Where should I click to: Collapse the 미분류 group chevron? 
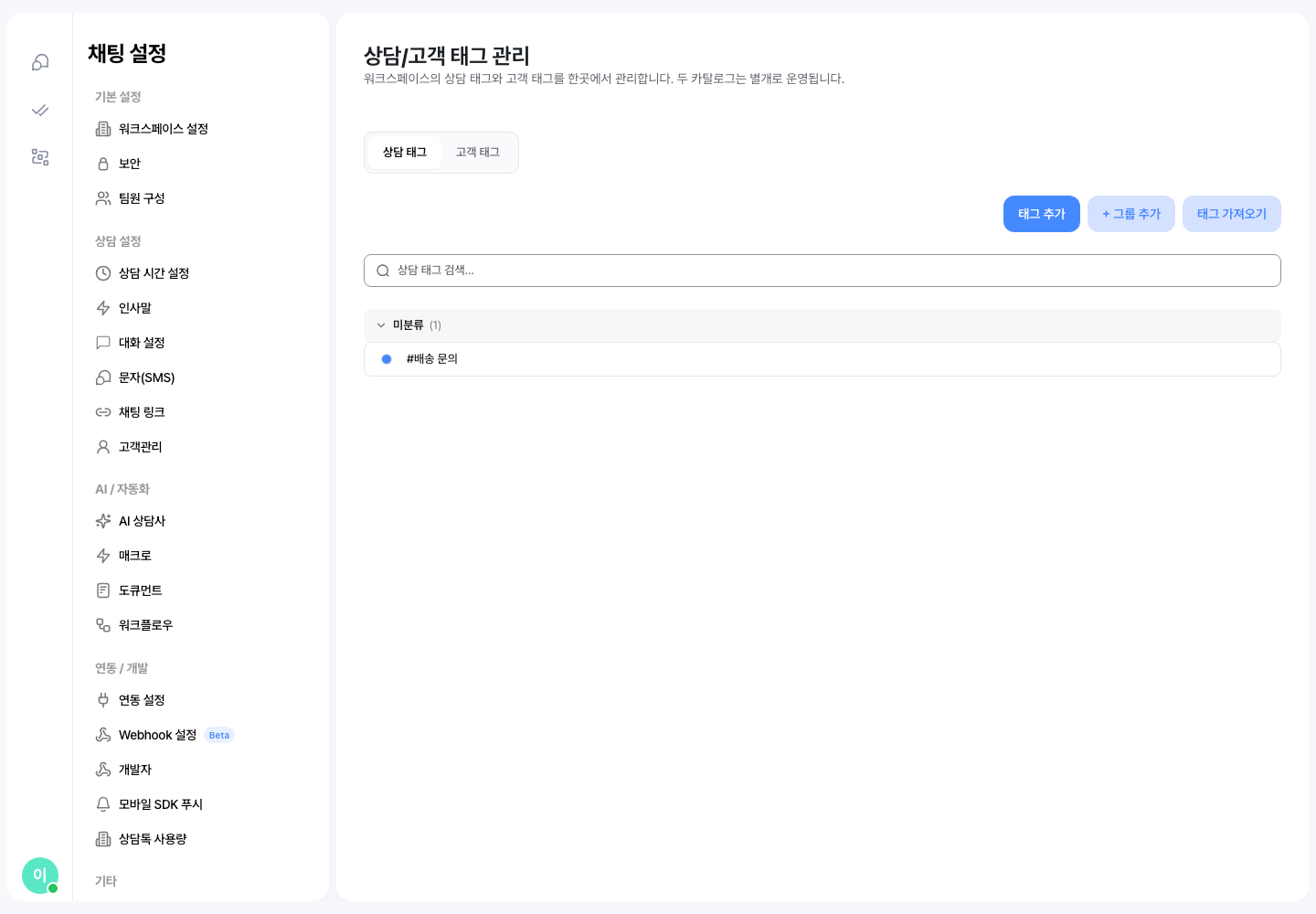tap(381, 325)
